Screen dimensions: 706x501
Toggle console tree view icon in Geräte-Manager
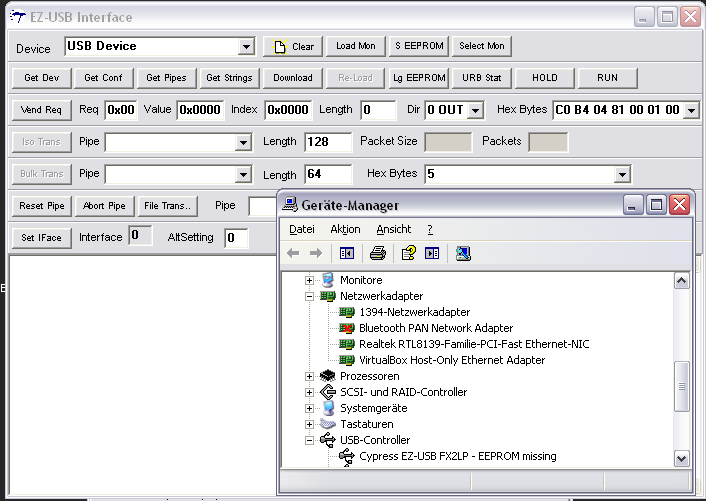[347, 253]
